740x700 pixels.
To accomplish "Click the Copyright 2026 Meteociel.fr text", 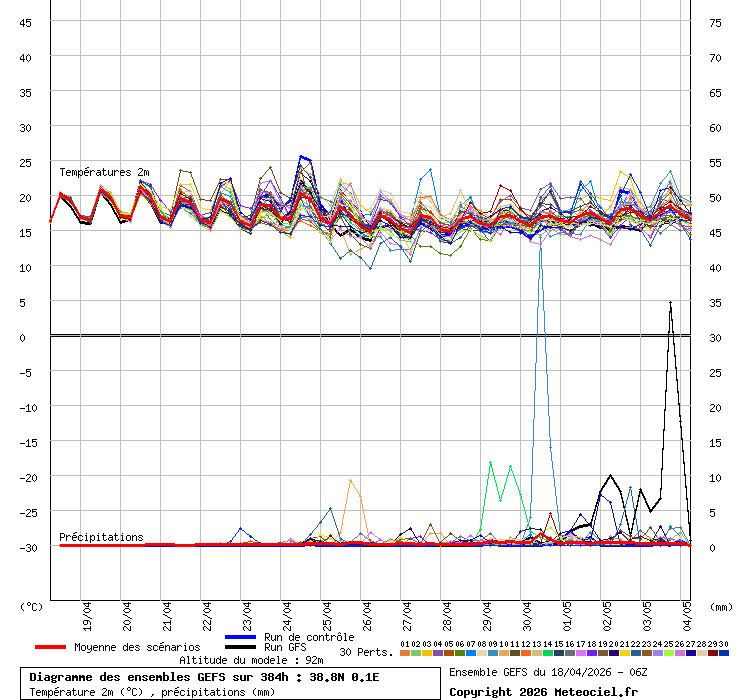I will coord(542,691).
